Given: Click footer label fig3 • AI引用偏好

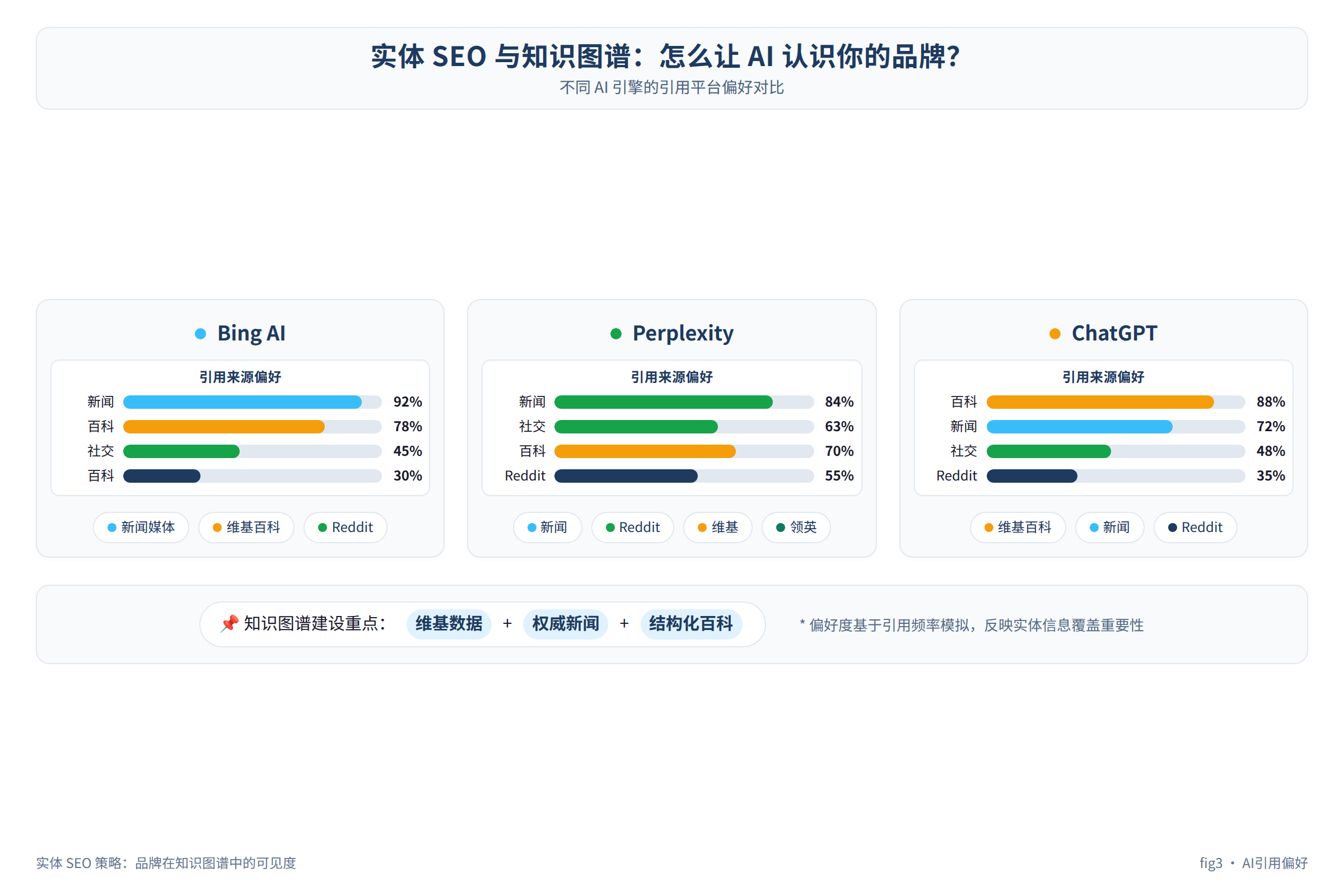Looking at the screenshot, I should pos(1254,863).
